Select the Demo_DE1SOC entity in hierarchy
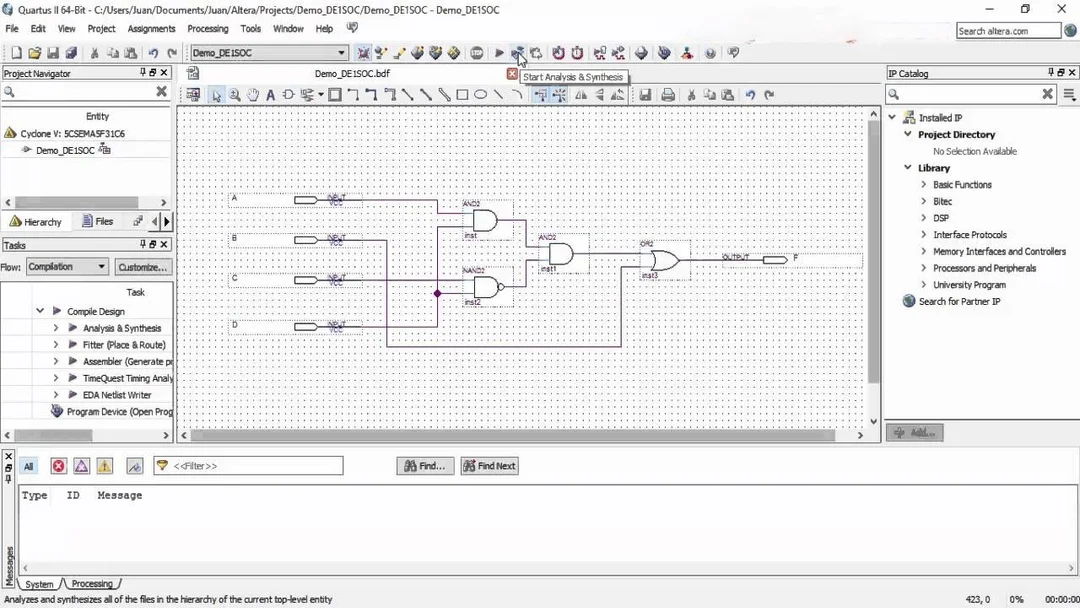 pos(65,150)
